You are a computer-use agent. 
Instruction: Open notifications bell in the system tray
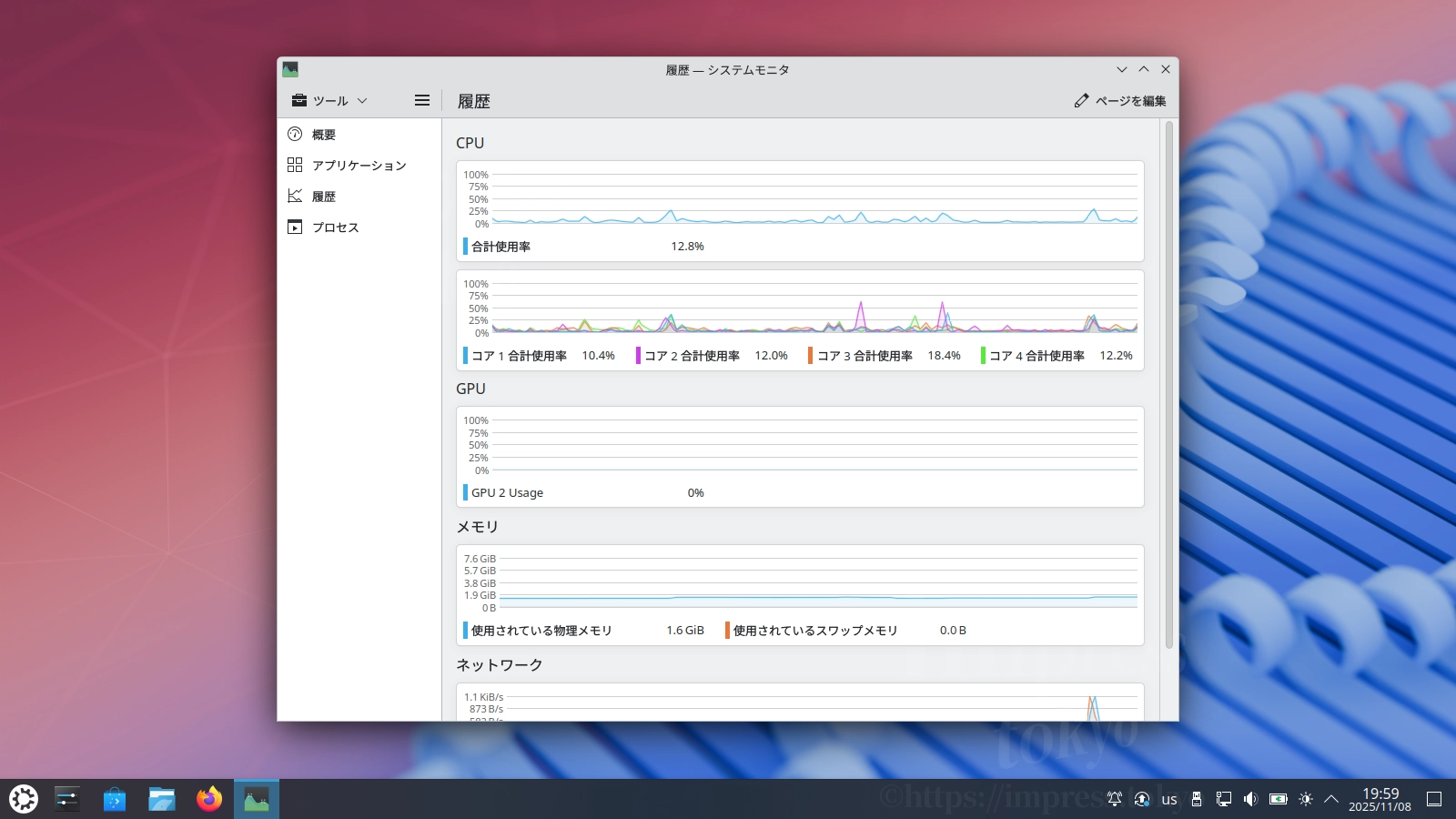pyautogui.click(x=1115, y=799)
